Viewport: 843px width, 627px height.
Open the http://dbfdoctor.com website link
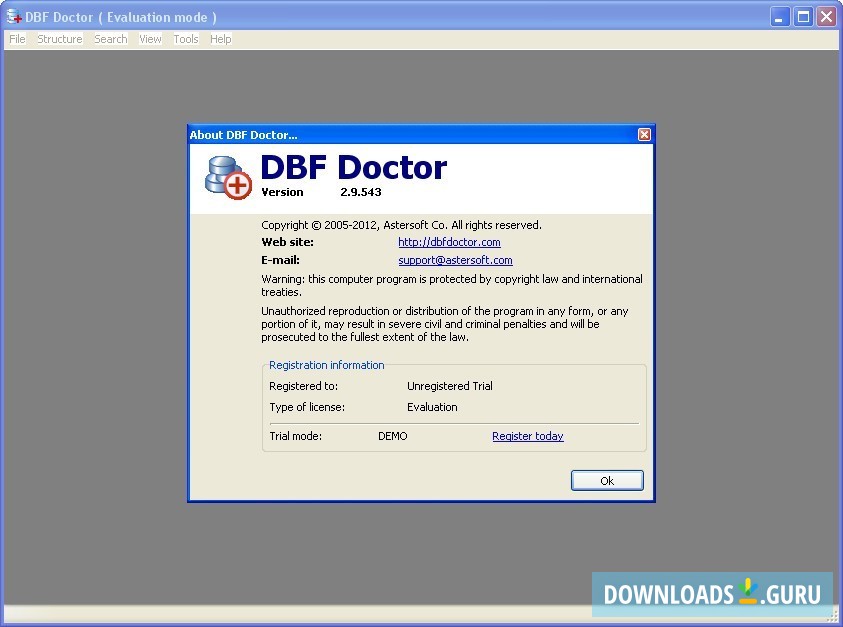tap(449, 242)
